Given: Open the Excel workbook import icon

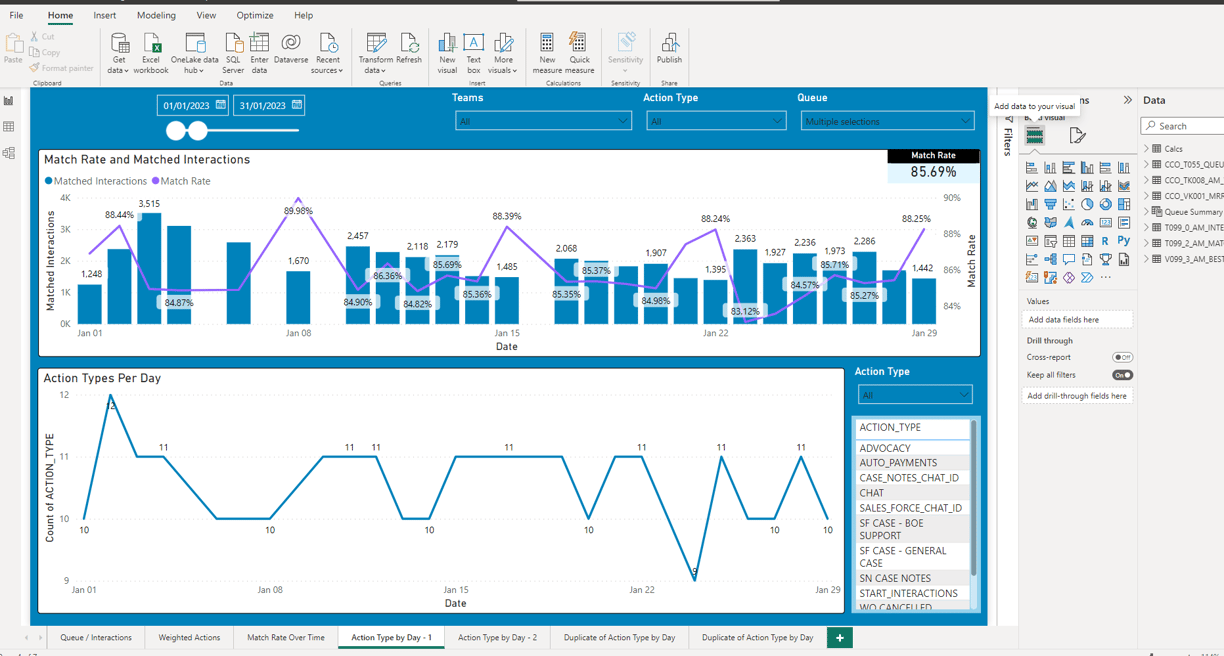Looking at the screenshot, I should pyautogui.click(x=151, y=53).
